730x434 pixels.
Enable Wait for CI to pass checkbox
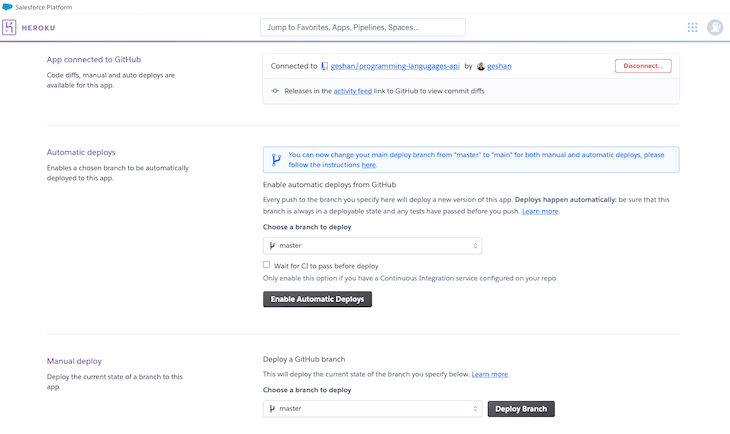click(267, 265)
